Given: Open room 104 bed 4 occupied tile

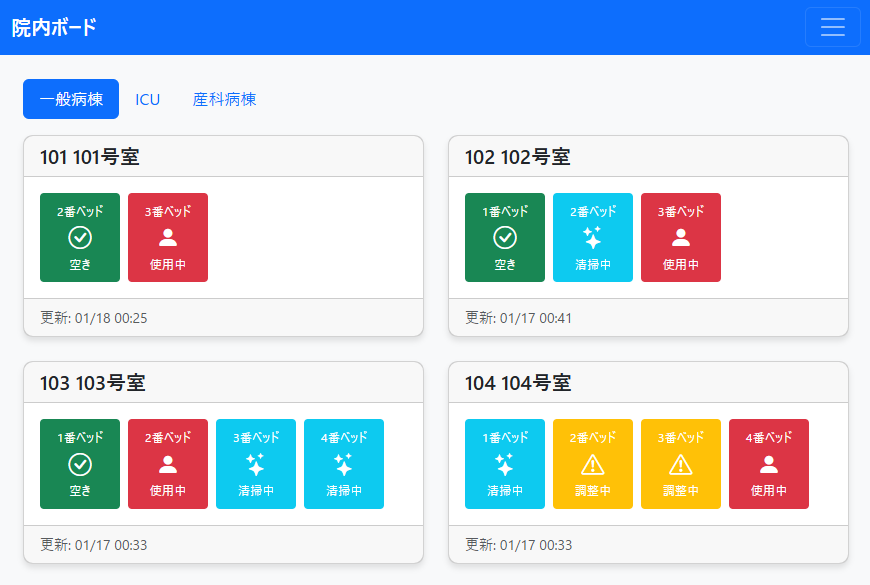Looking at the screenshot, I should click(769, 464).
